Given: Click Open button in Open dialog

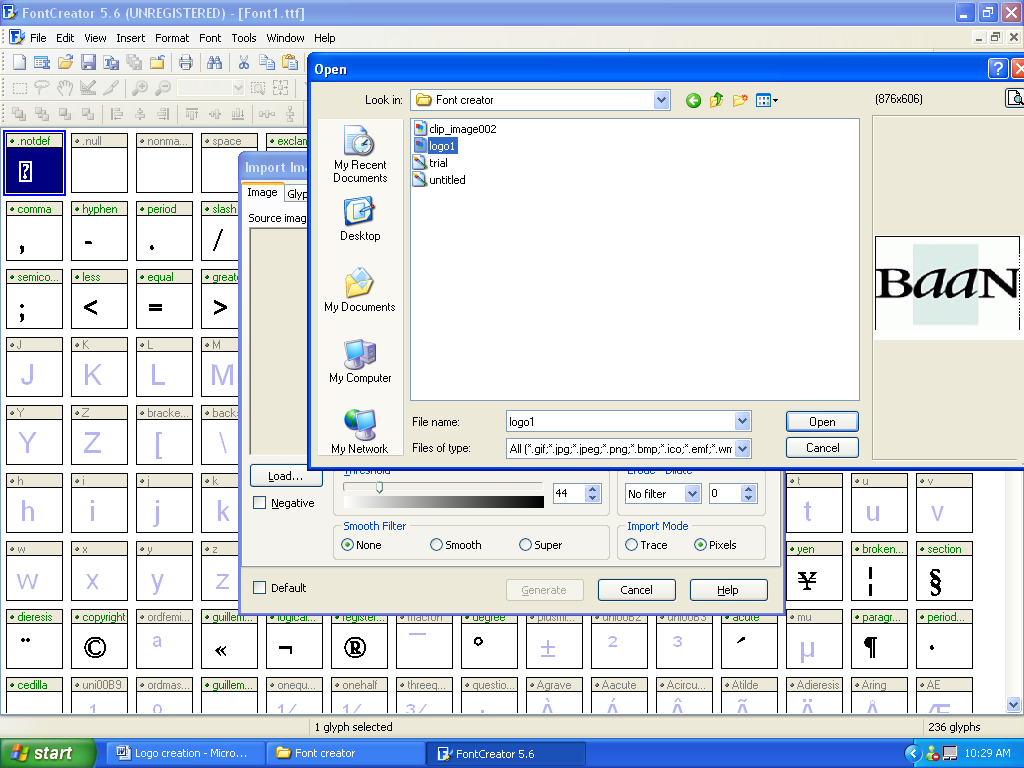Looking at the screenshot, I should coord(822,422).
